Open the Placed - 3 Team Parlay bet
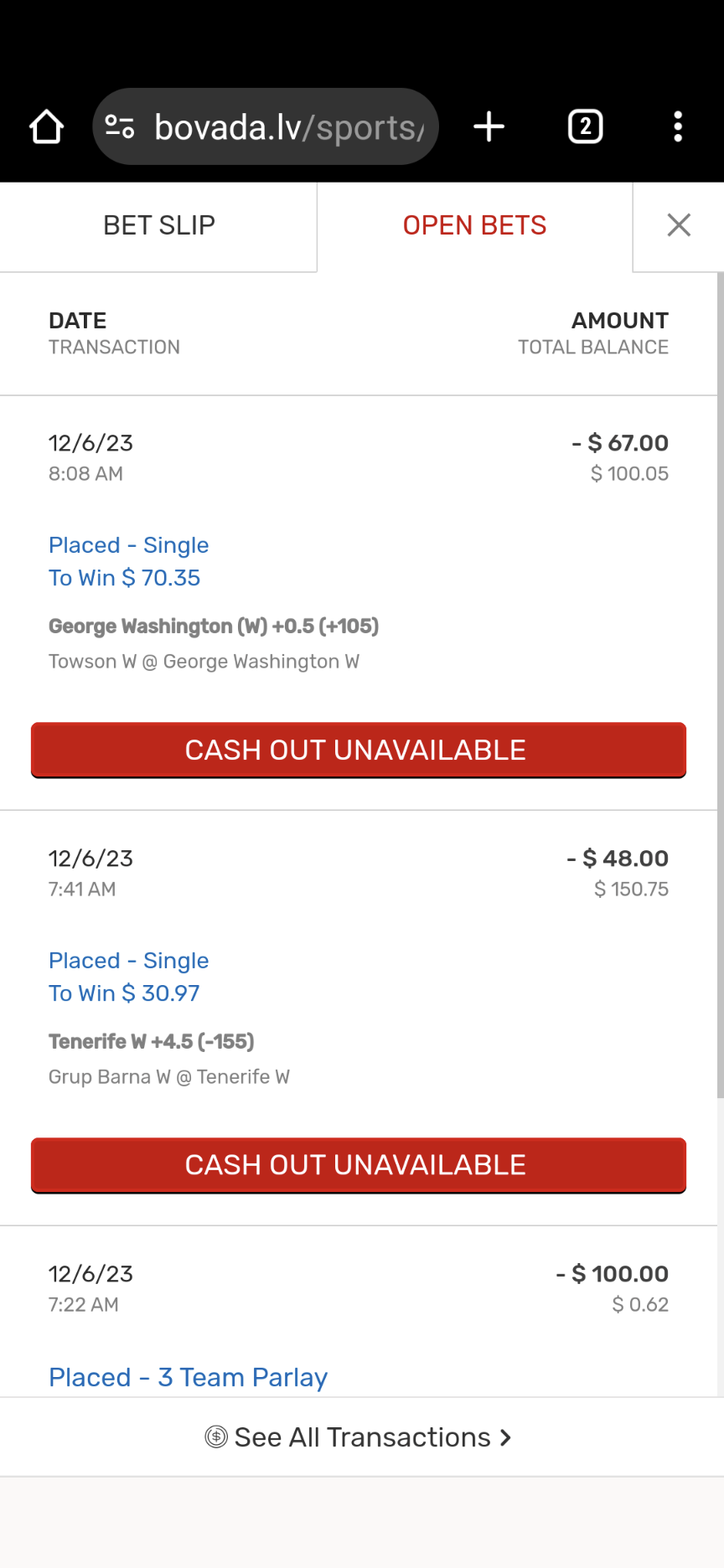The width and height of the screenshot is (724, 1568). coord(188,1377)
